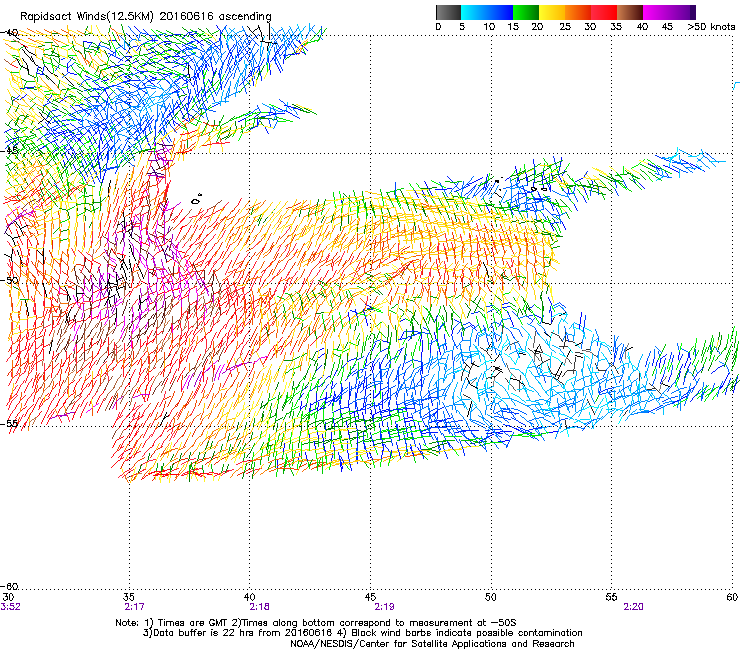Image resolution: width=740 pixels, height=650 pixels.
Task: Click the longitude label '50' on bottom axis
Action: (x=491, y=597)
